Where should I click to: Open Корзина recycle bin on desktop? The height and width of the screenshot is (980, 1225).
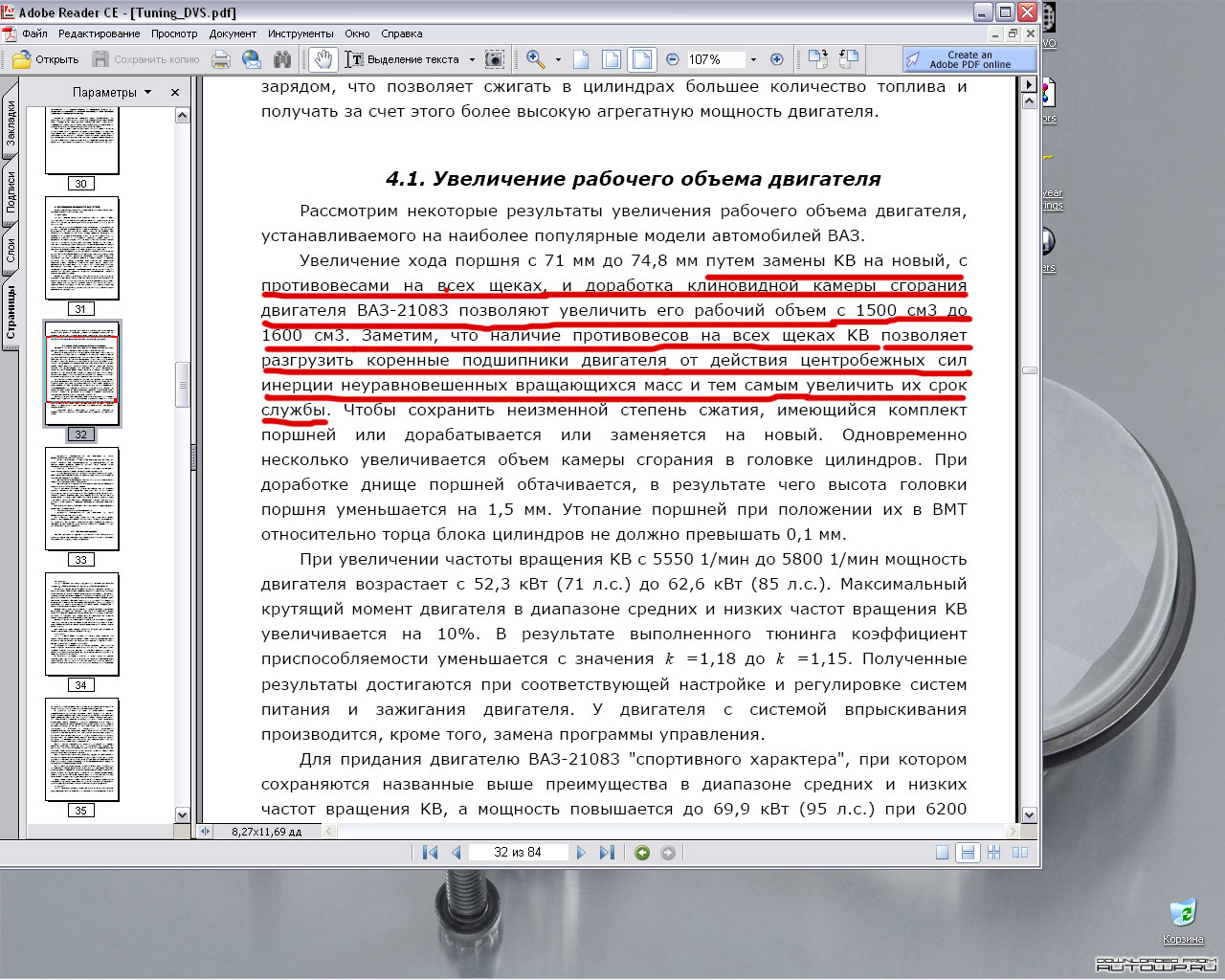[x=1183, y=921]
